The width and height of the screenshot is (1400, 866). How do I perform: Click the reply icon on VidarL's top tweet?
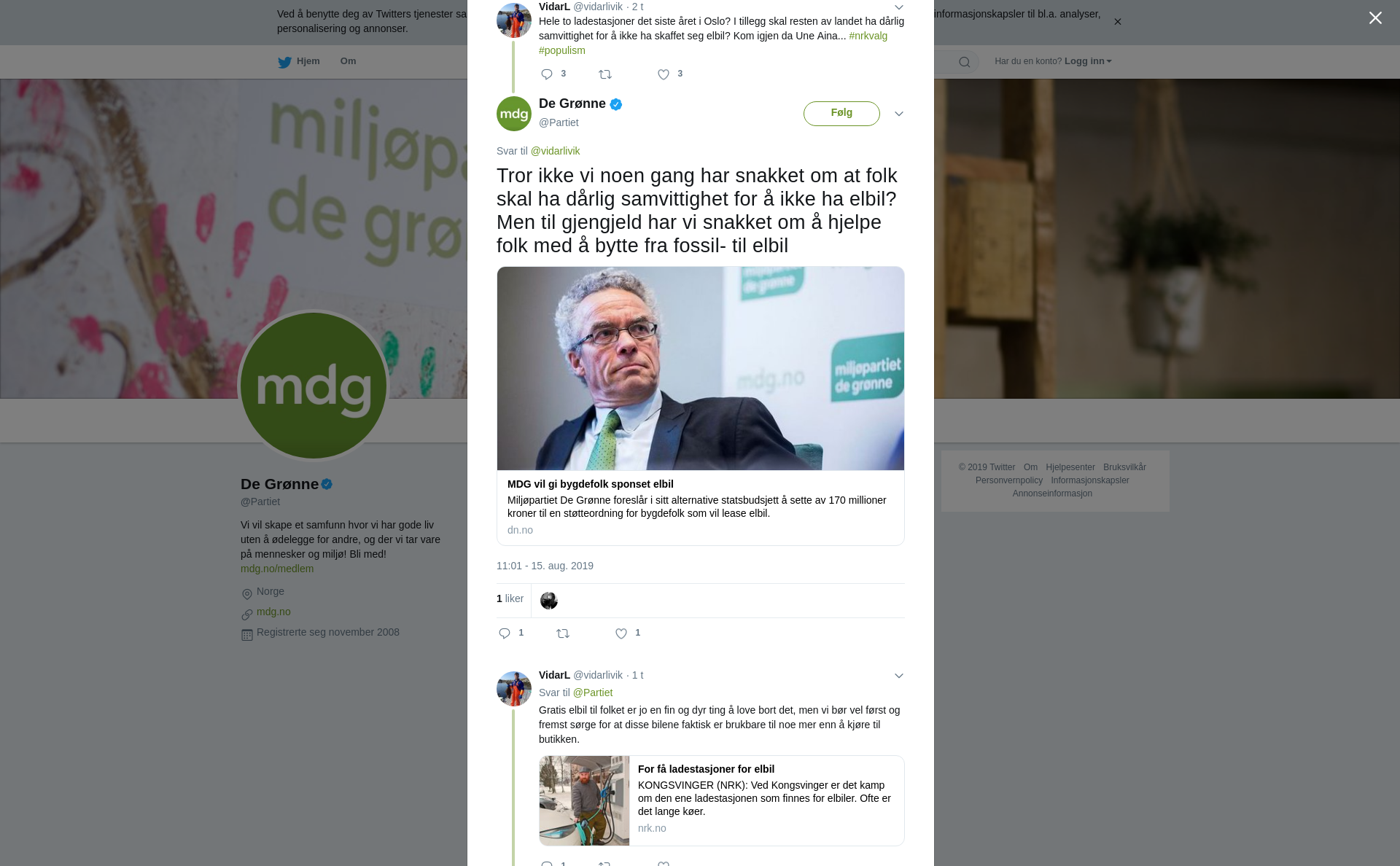pyautogui.click(x=547, y=74)
